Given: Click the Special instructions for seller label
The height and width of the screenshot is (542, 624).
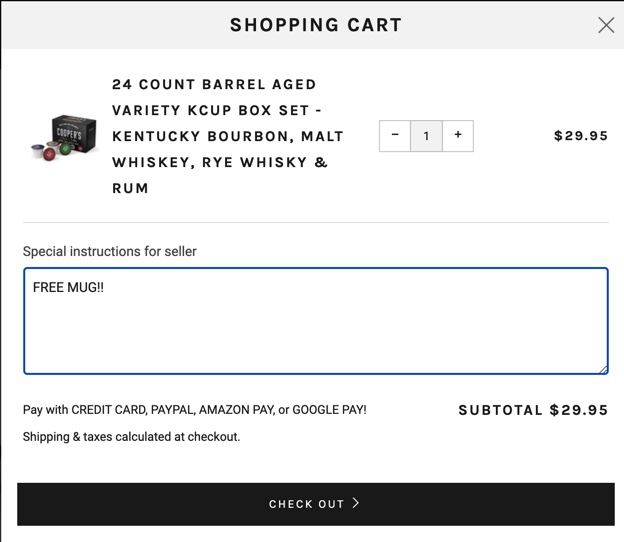Looking at the screenshot, I should (109, 252).
